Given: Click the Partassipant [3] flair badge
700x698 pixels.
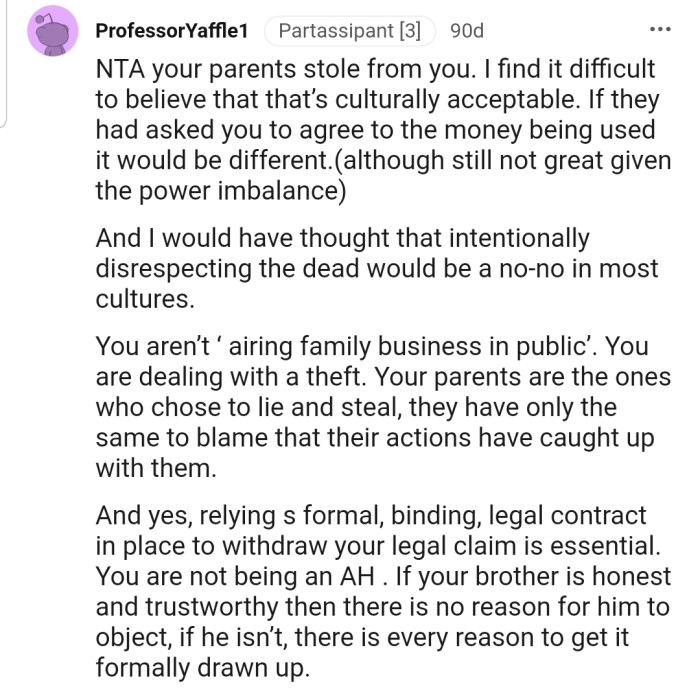Looking at the screenshot, I should [349, 31].
